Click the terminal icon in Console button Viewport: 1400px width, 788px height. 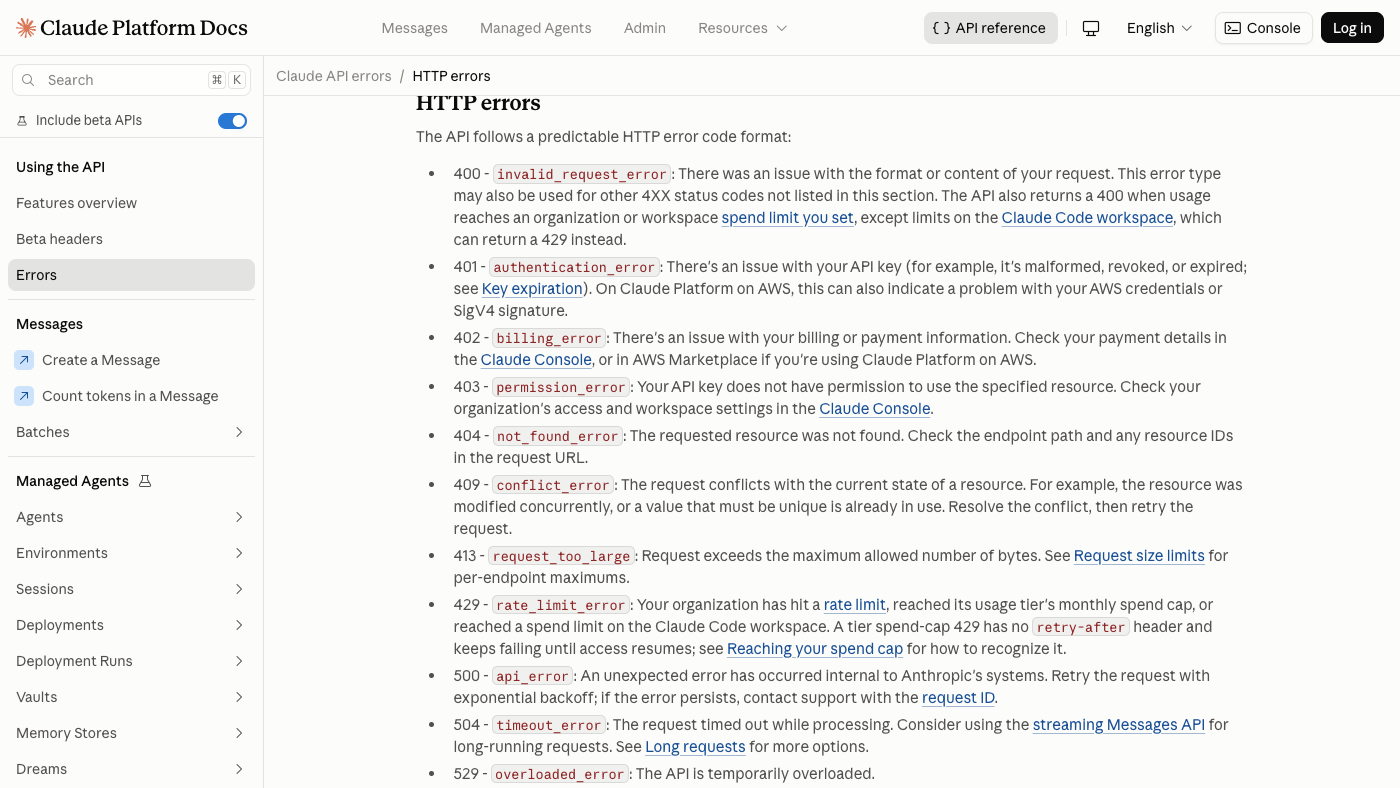(x=1233, y=28)
